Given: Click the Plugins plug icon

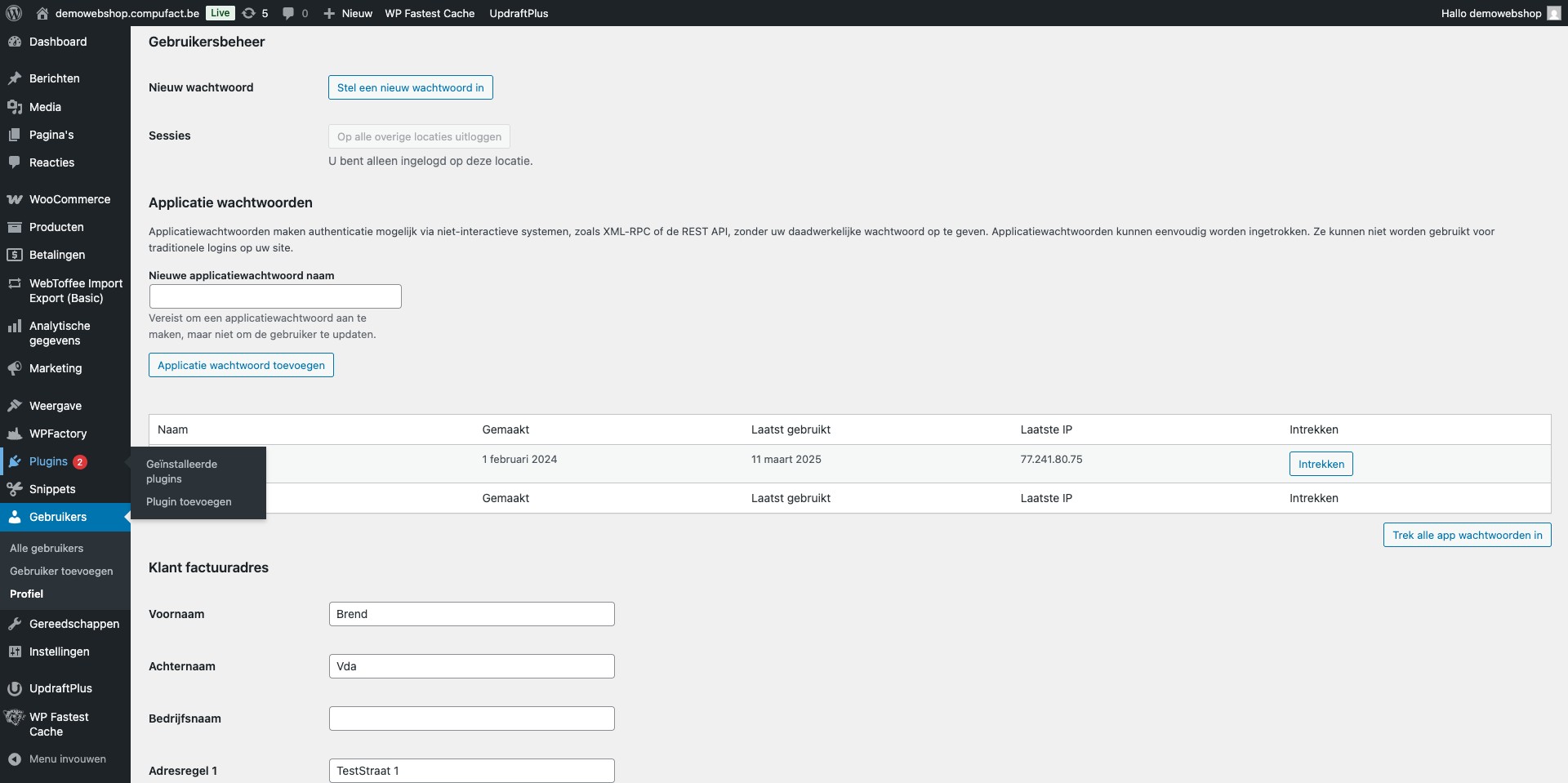Looking at the screenshot, I should [x=15, y=461].
